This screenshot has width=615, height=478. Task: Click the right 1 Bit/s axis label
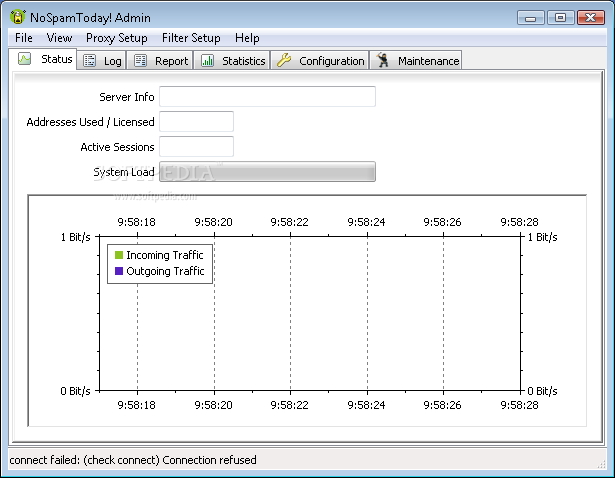[x=542, y=237]
